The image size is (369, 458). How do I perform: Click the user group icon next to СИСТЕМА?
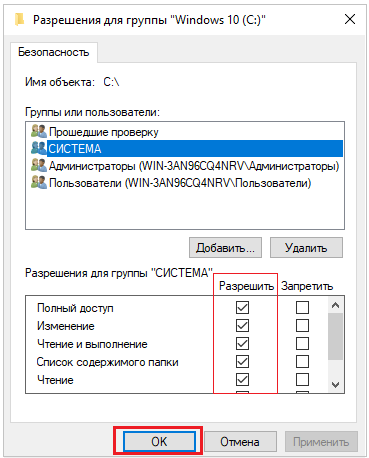(39, 148)
